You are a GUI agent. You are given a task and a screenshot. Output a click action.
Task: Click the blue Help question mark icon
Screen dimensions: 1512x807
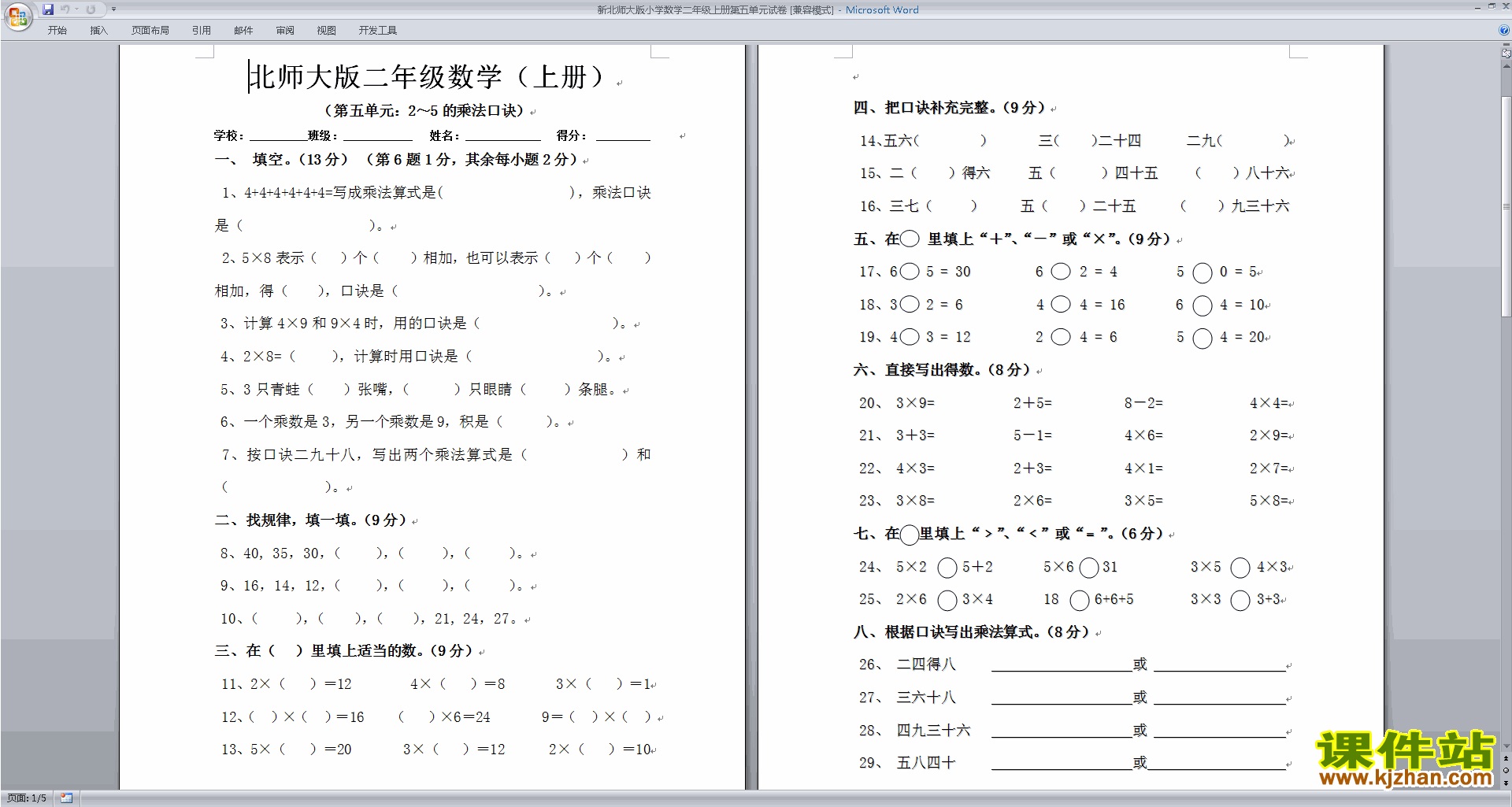tap(1504, 31)
